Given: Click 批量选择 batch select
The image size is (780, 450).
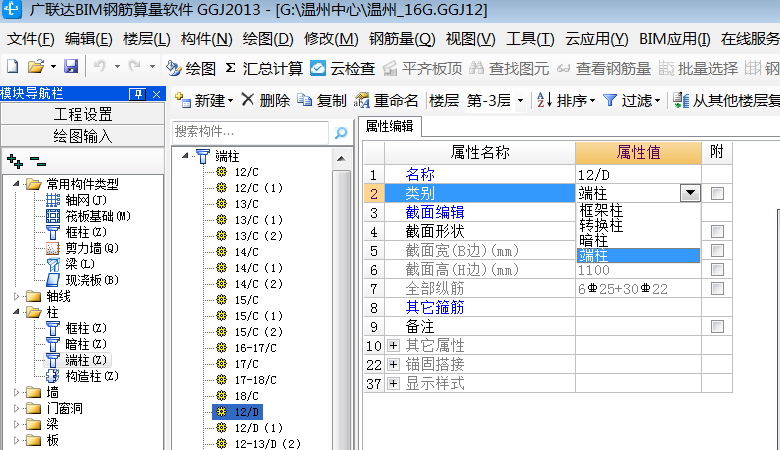Looking at the screenshot, I should (698, 68).
